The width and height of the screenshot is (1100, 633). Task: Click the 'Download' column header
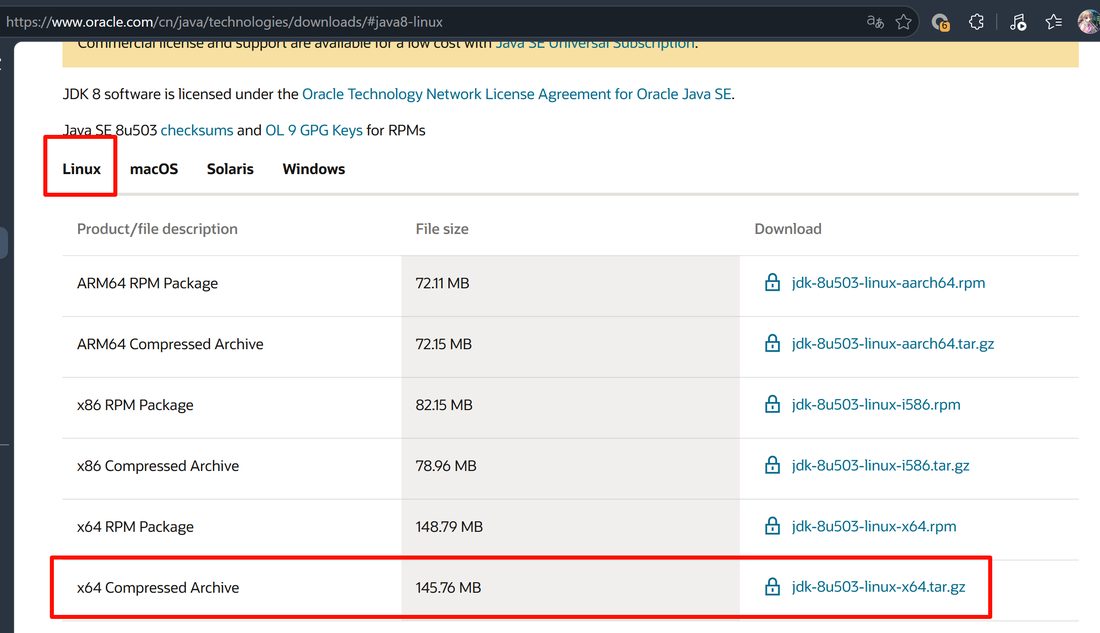click(788, 229)
